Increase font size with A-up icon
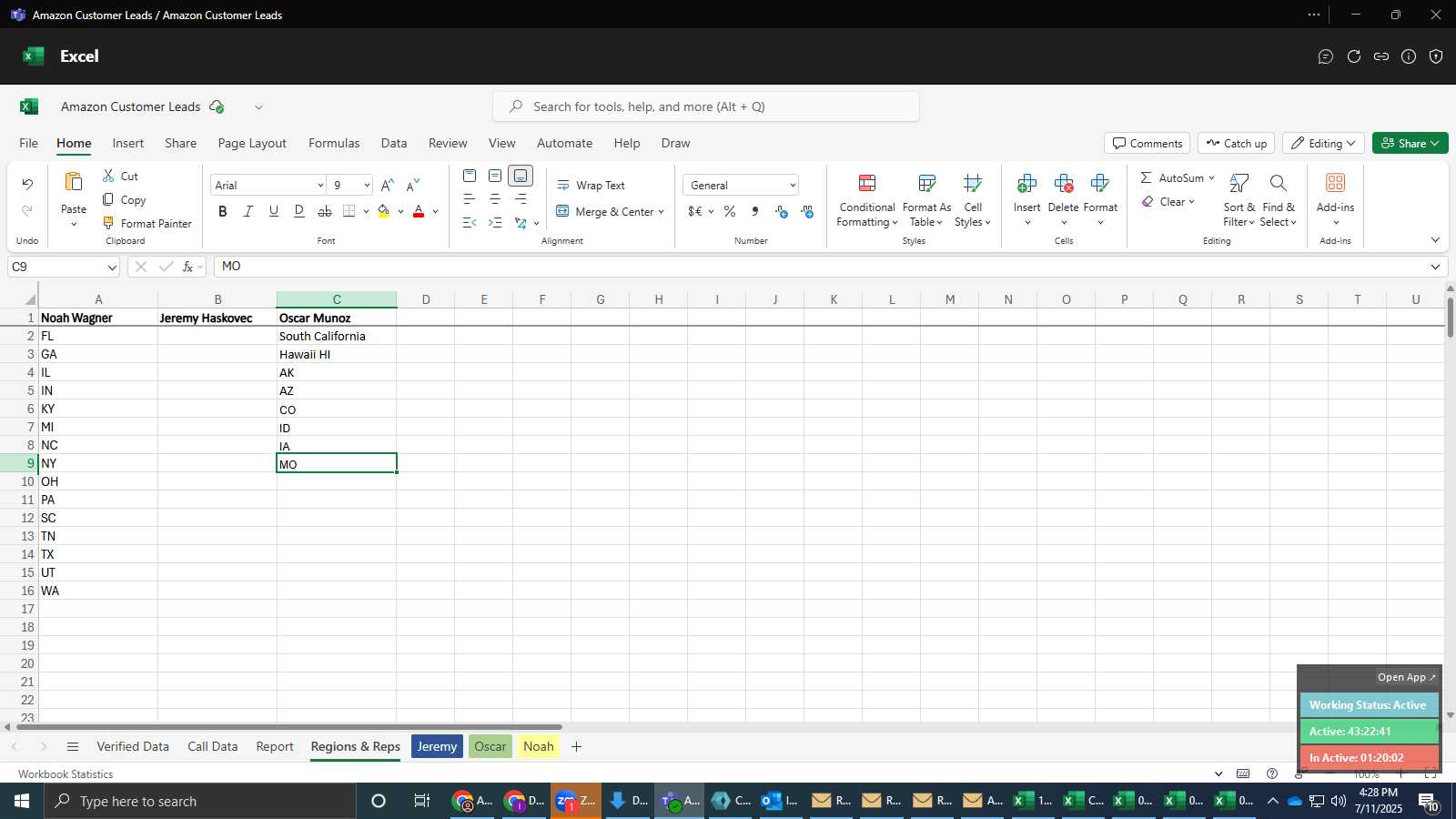 (388, 185)
